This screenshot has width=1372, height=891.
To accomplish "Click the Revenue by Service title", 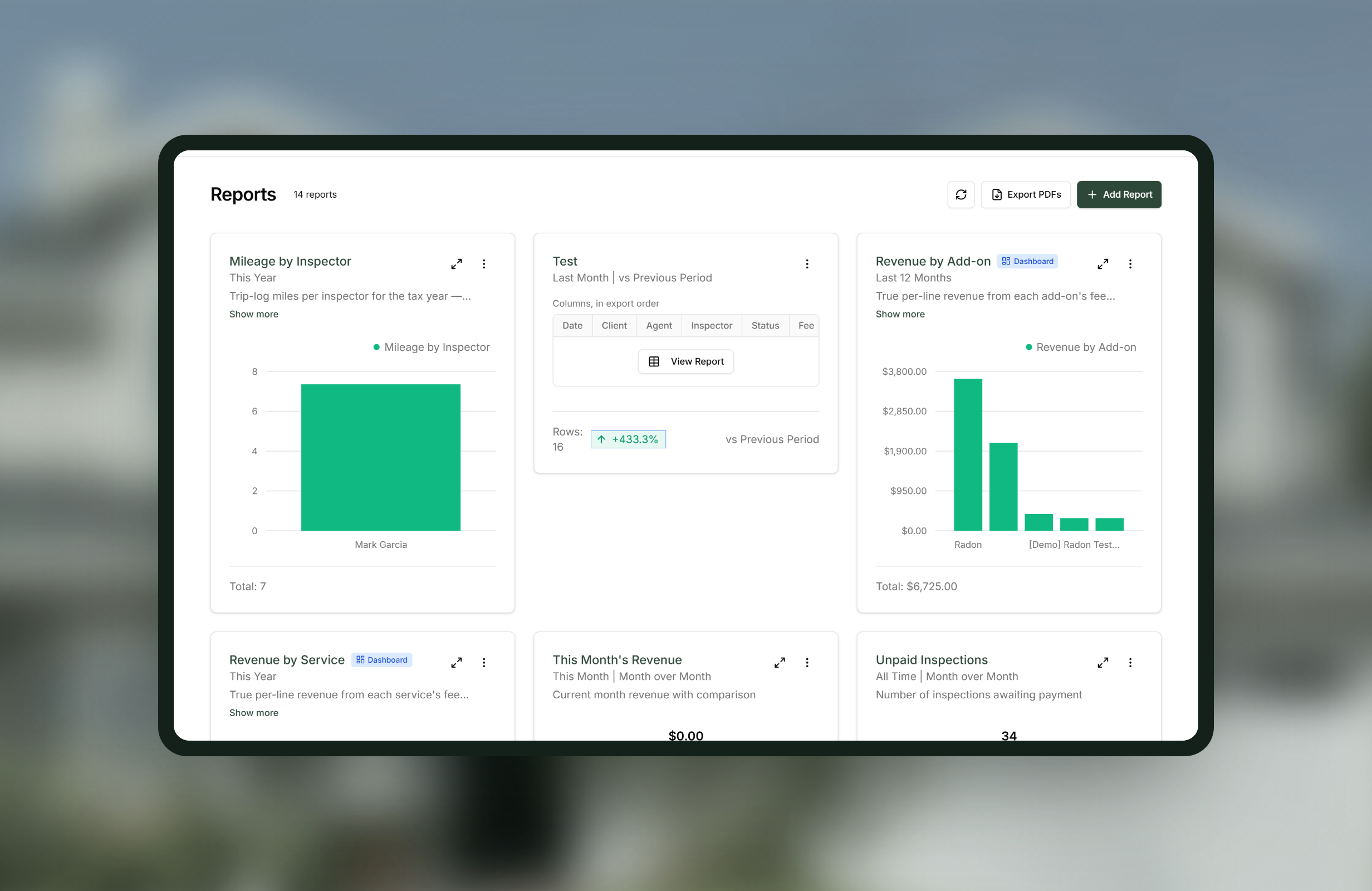I will [x=287, y=660].
